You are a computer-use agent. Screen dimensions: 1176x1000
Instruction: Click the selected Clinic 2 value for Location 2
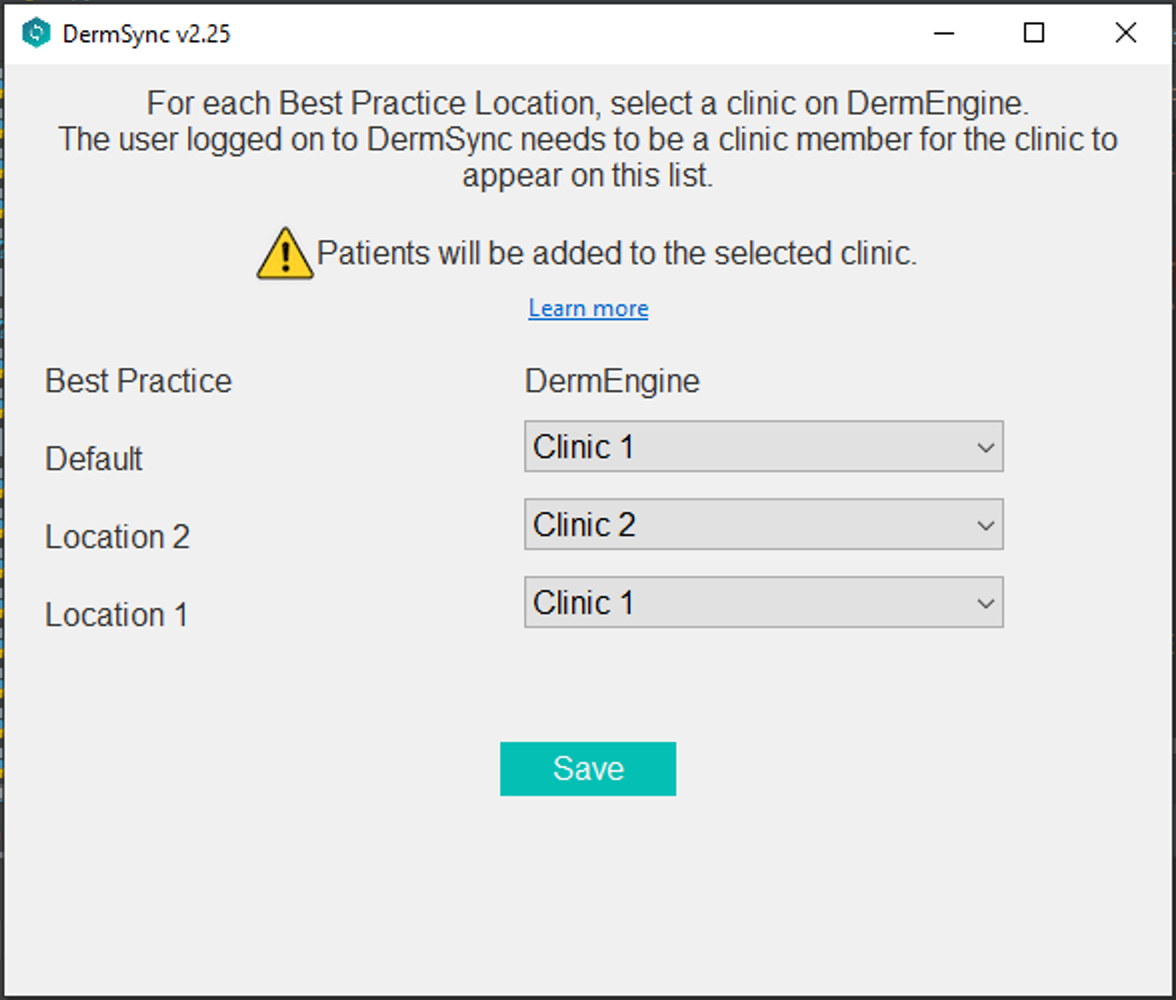tap(584, 524)
